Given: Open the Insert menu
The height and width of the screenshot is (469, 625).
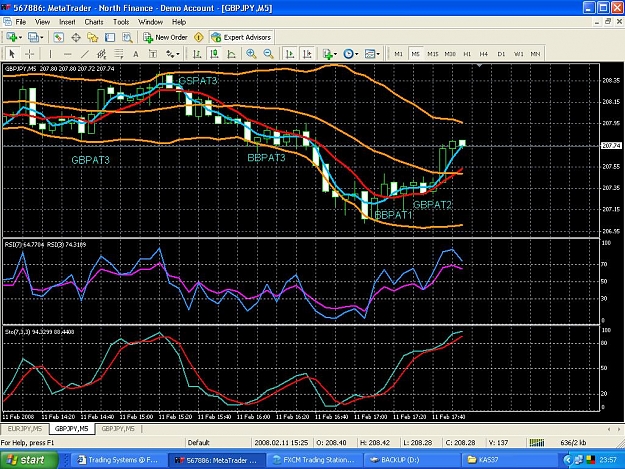Looking at the screenshot, I should pyautogui.click(x=67, y=22).
